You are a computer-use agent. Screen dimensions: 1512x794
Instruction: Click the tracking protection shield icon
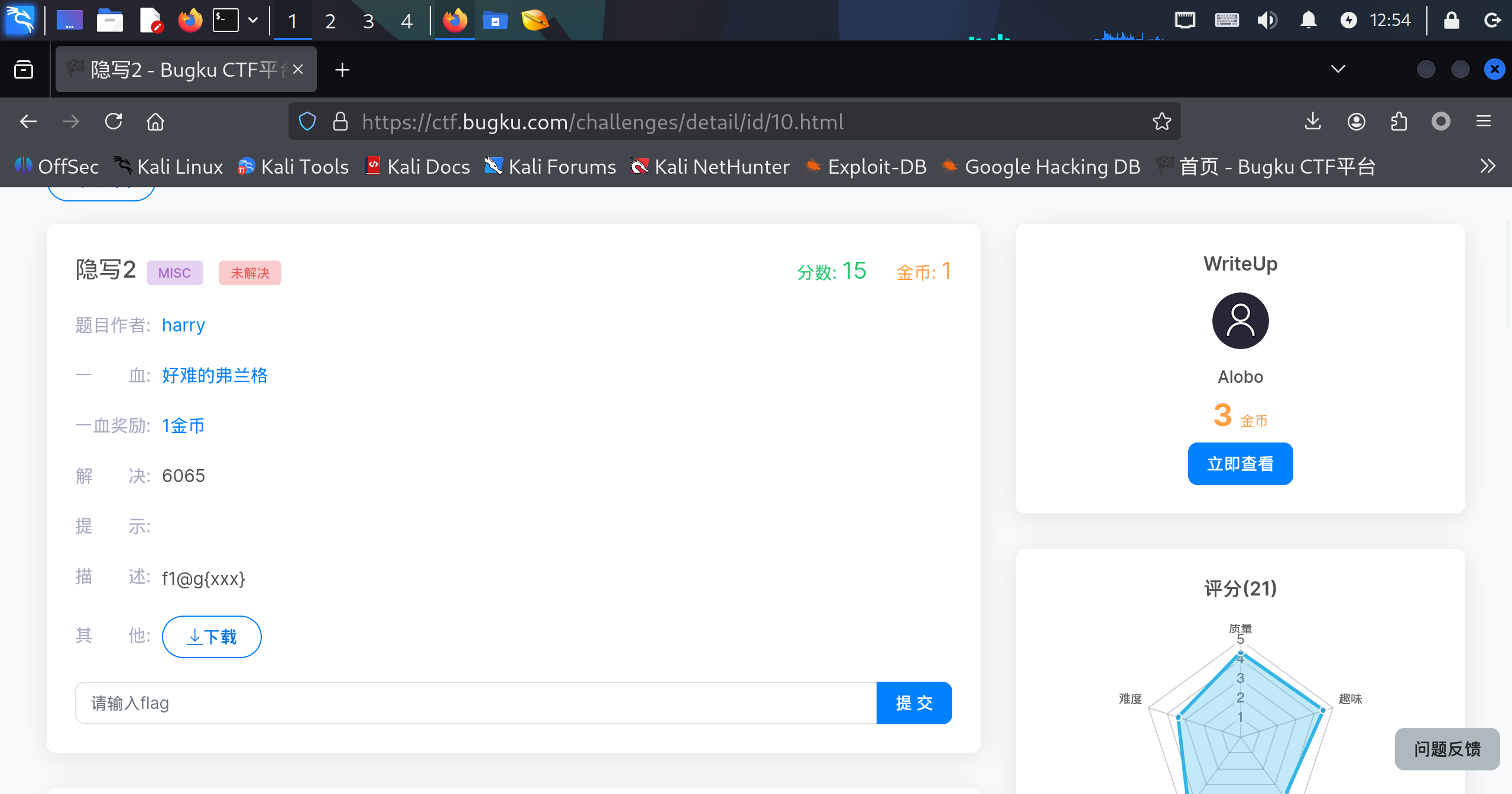coord(307,122)
